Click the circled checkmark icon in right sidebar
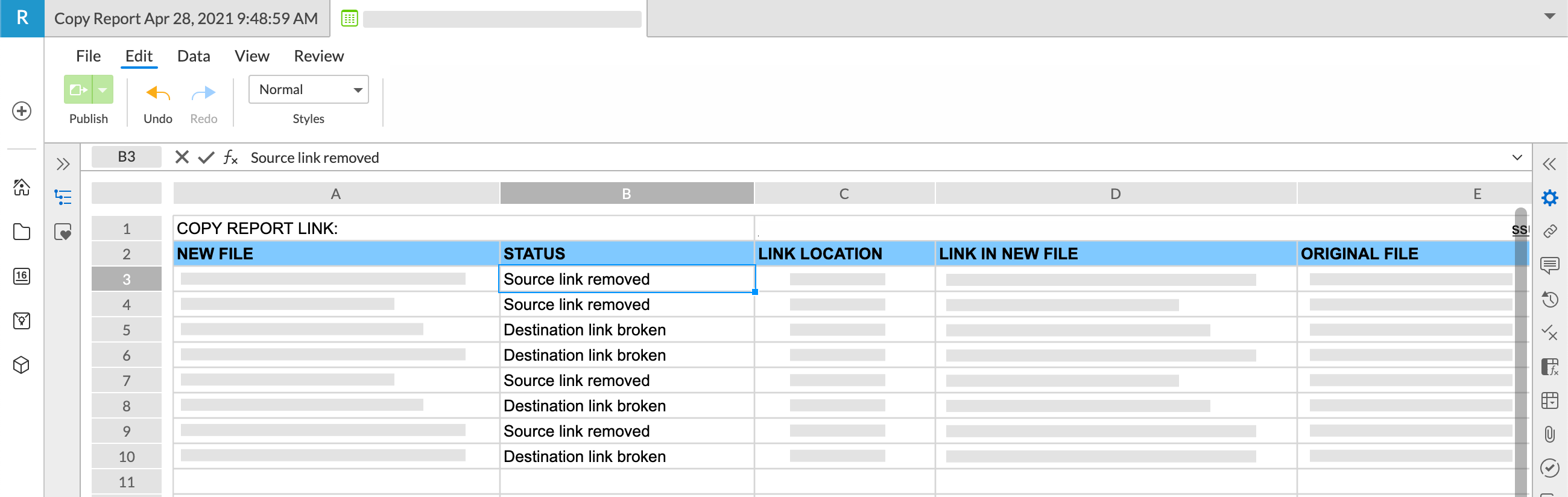 [1549, 468]
